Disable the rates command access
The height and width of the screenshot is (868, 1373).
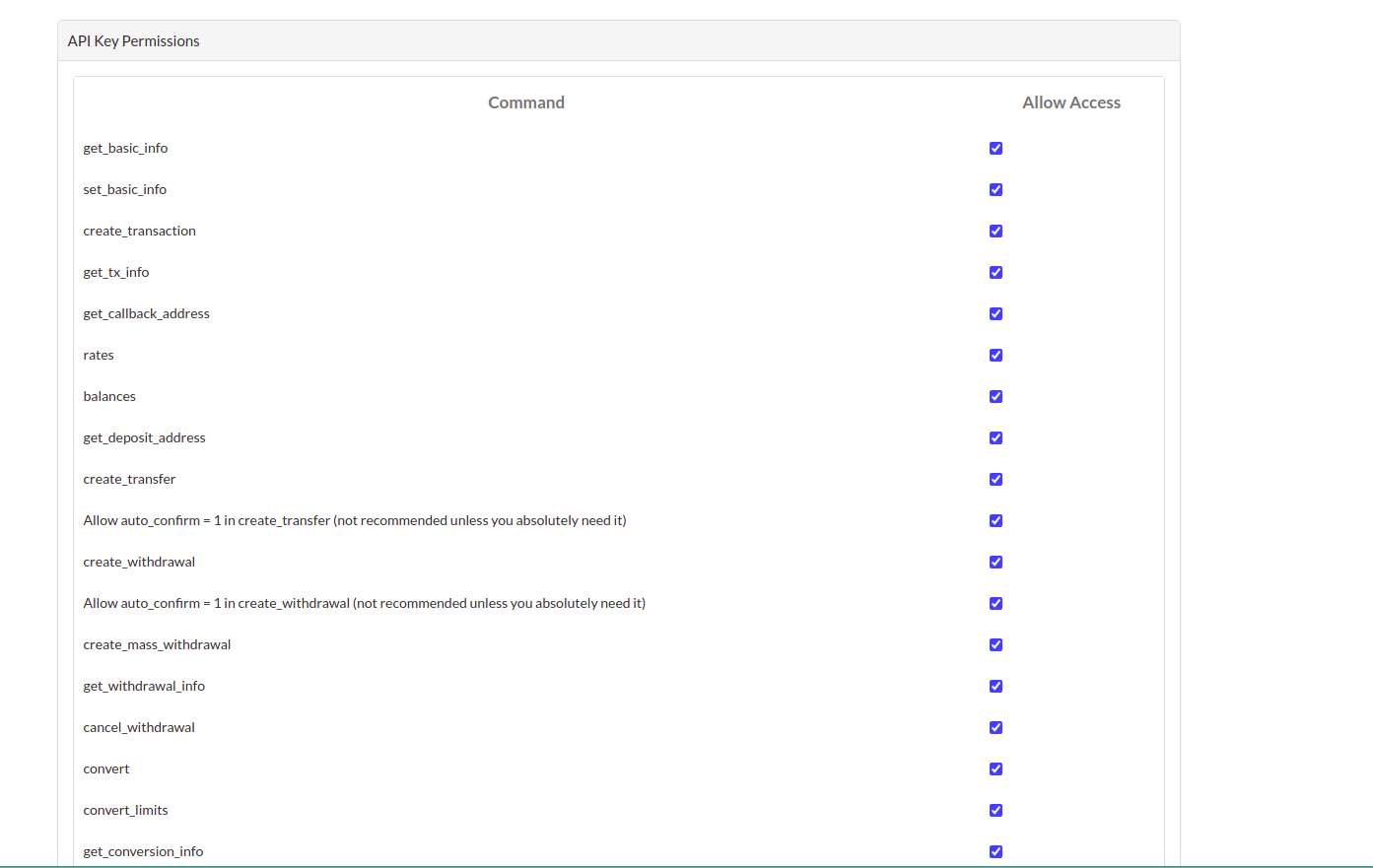click(x=995, y=356)
